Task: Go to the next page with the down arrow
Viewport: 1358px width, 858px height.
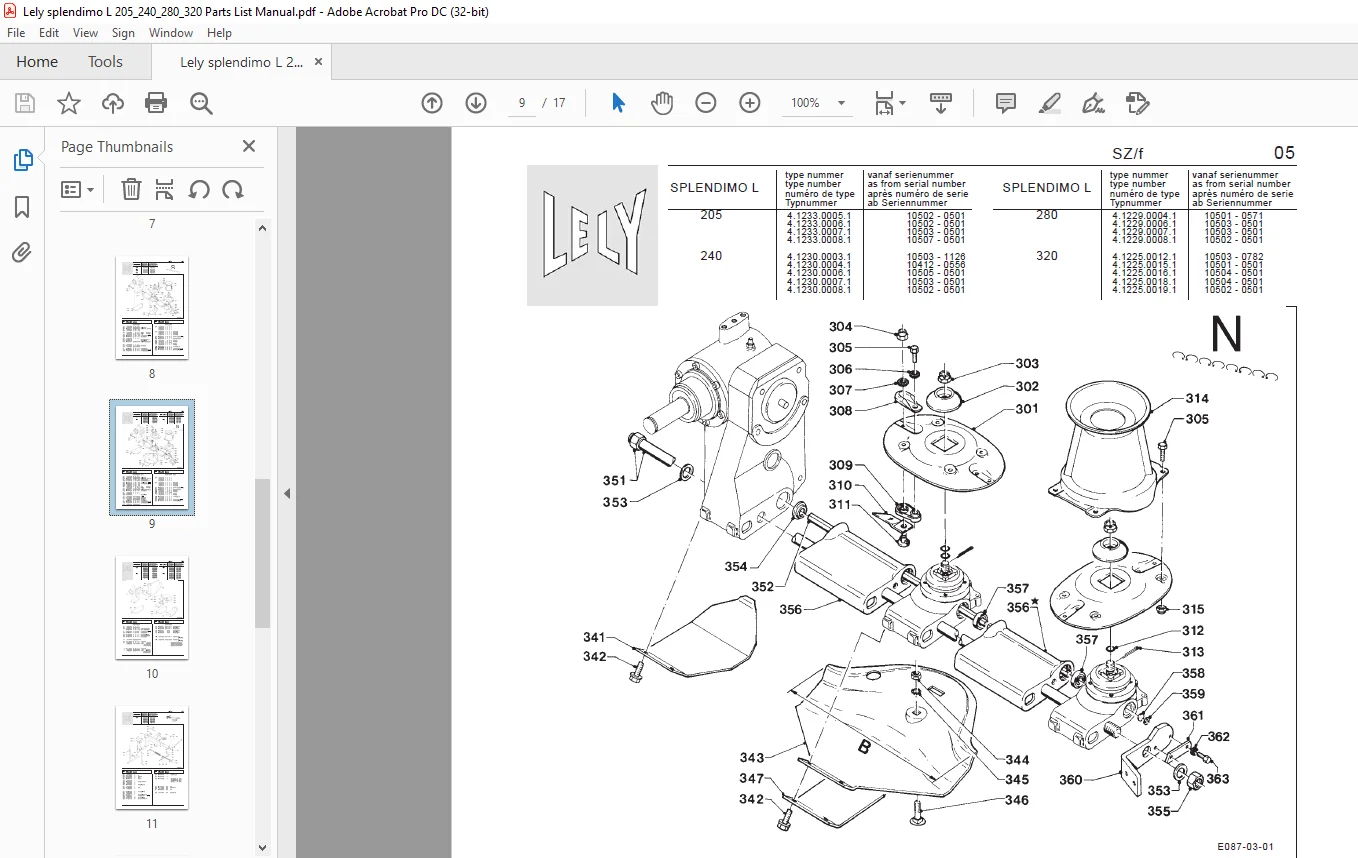Action: [x=476, y=103]
